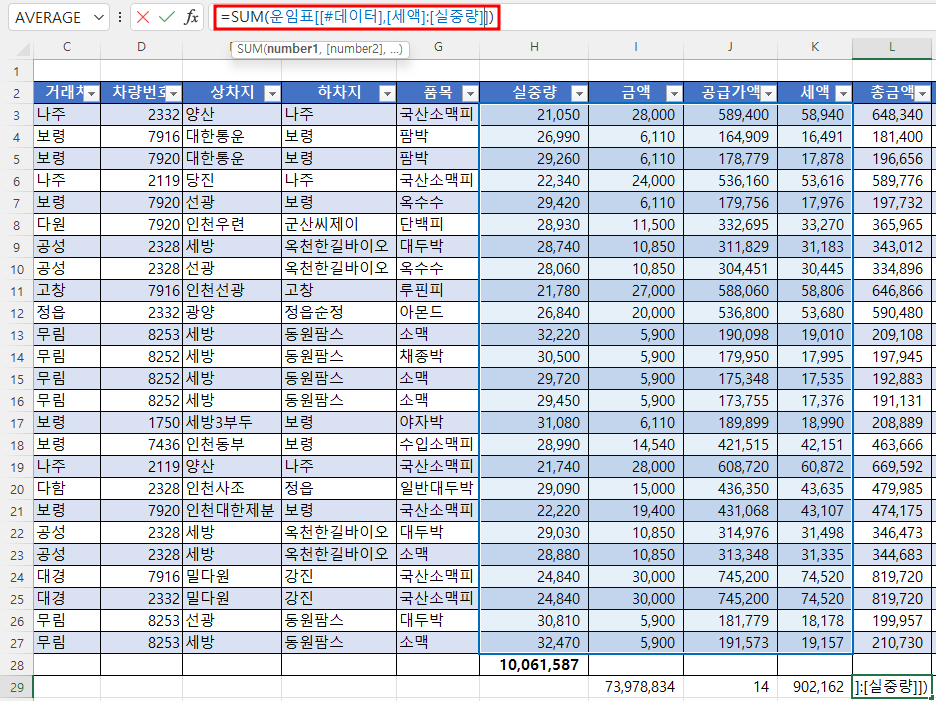Expand the Name Box dropdown
The image size is (936, 701).
coord(99,17)
